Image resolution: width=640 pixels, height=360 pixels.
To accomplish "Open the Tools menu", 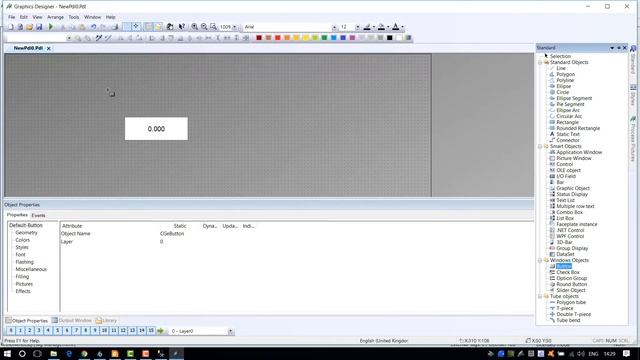I will [x=74, y=17].
